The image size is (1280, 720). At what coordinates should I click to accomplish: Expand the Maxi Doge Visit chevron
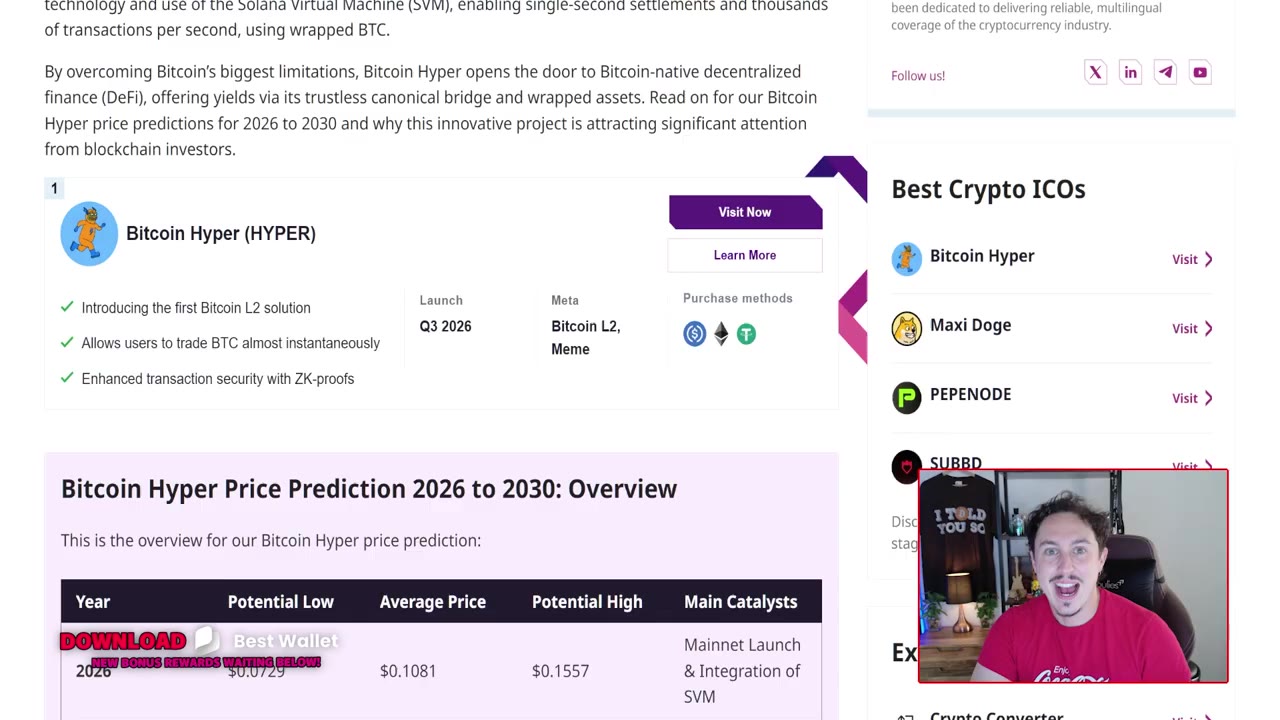coord(1208,328)
